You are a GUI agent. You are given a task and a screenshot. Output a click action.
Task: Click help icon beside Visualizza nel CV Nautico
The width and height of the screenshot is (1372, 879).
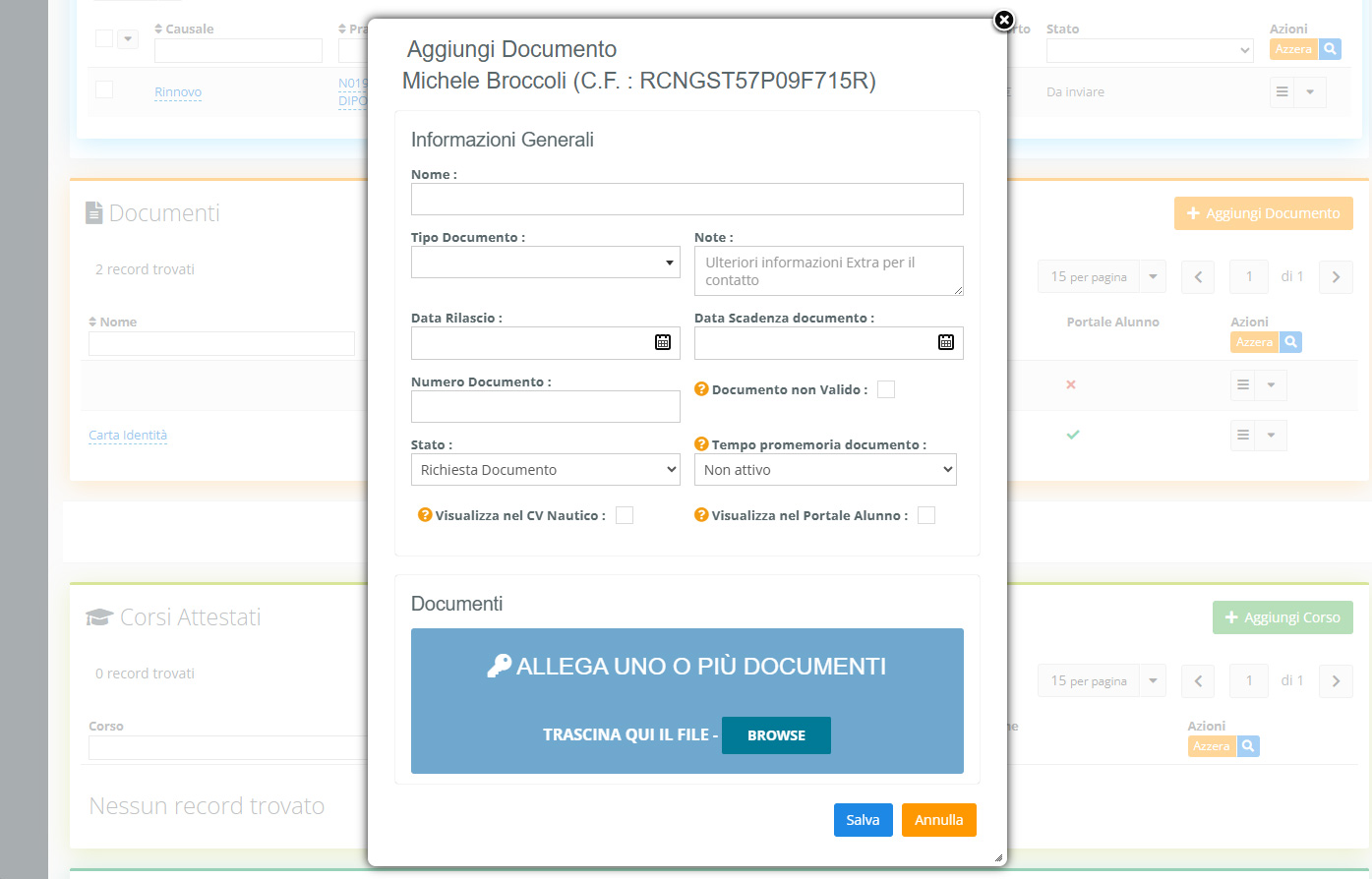click(425, 515)
